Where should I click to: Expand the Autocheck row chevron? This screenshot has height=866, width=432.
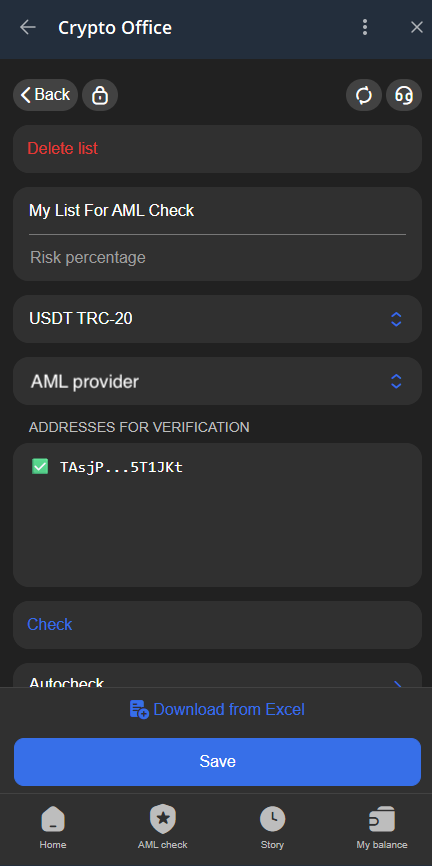coord(397,684)
